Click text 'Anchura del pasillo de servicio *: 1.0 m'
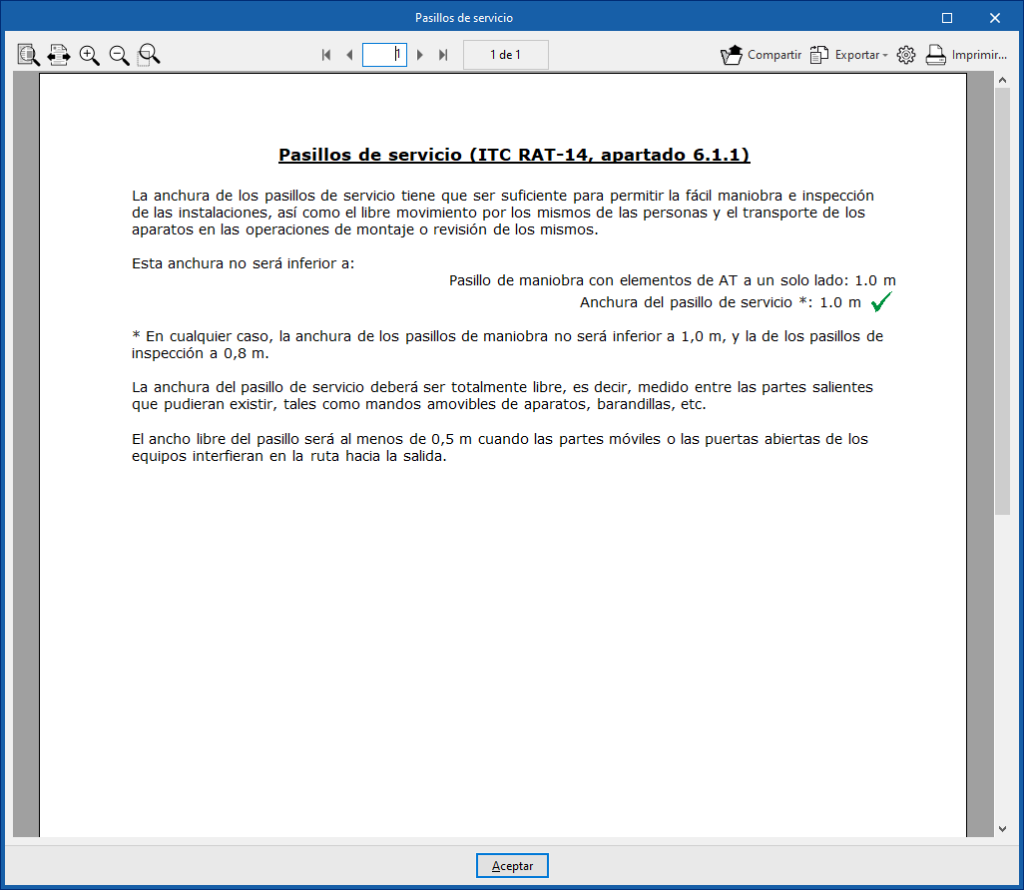The width and height of the screenshot is (1024, 890). pos(720,302)
